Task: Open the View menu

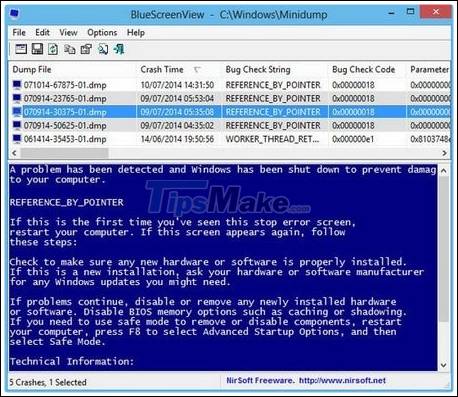Action: tap(68, 33)
